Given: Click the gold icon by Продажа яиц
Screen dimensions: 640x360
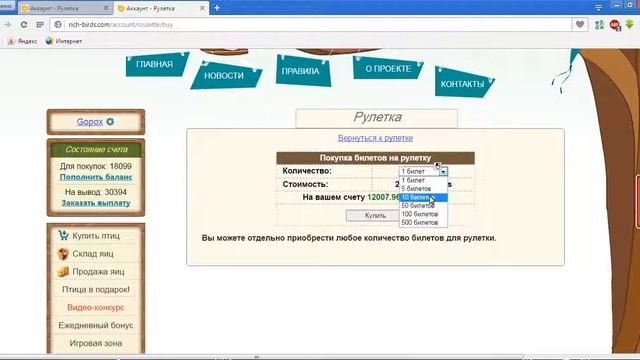Looking at the screenshot, I should pos(63,271).
